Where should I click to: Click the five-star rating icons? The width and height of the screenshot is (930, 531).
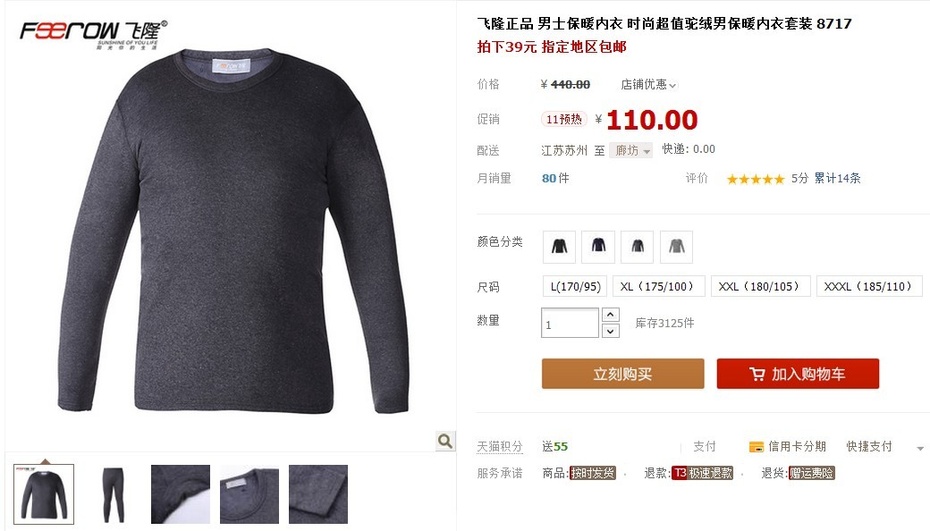(756, 179)
